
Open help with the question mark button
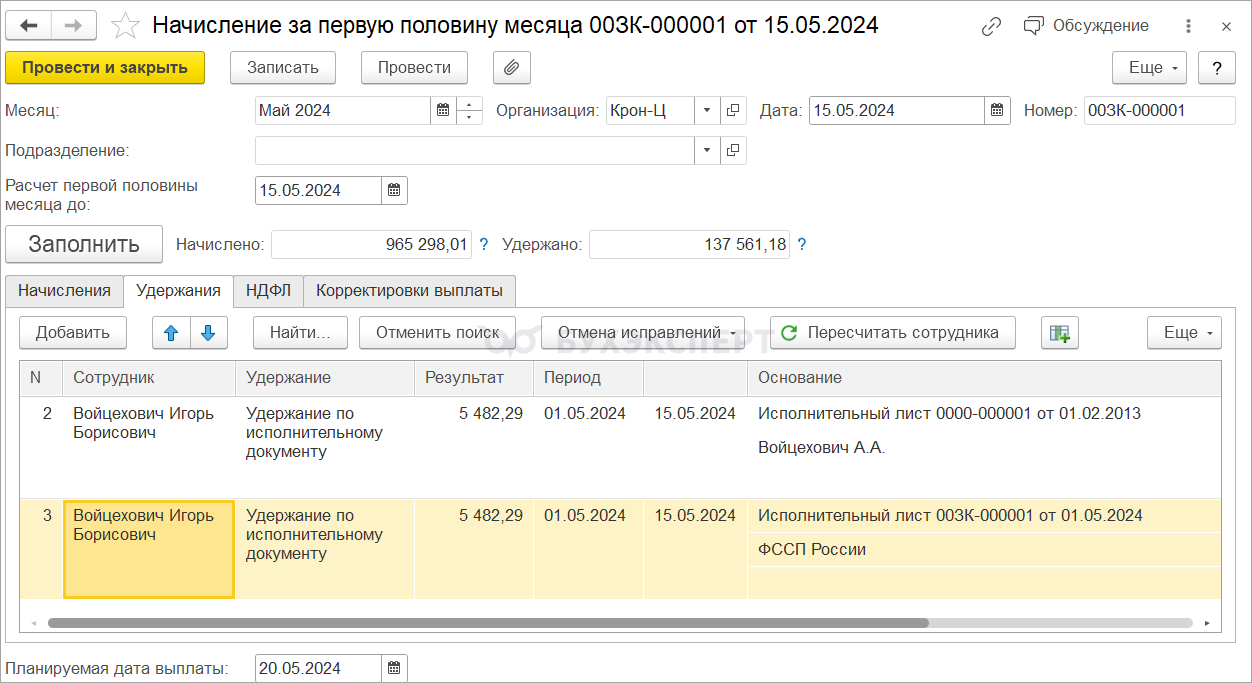coord(1217,68)
